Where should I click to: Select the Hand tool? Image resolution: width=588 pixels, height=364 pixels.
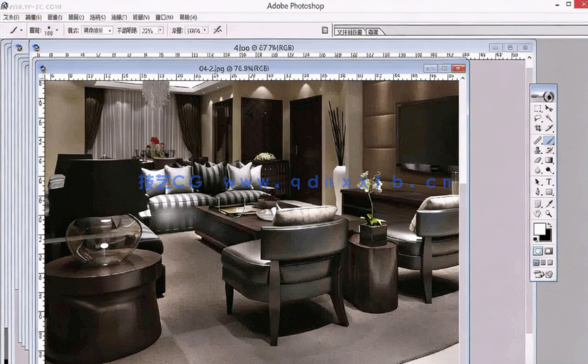538,214
